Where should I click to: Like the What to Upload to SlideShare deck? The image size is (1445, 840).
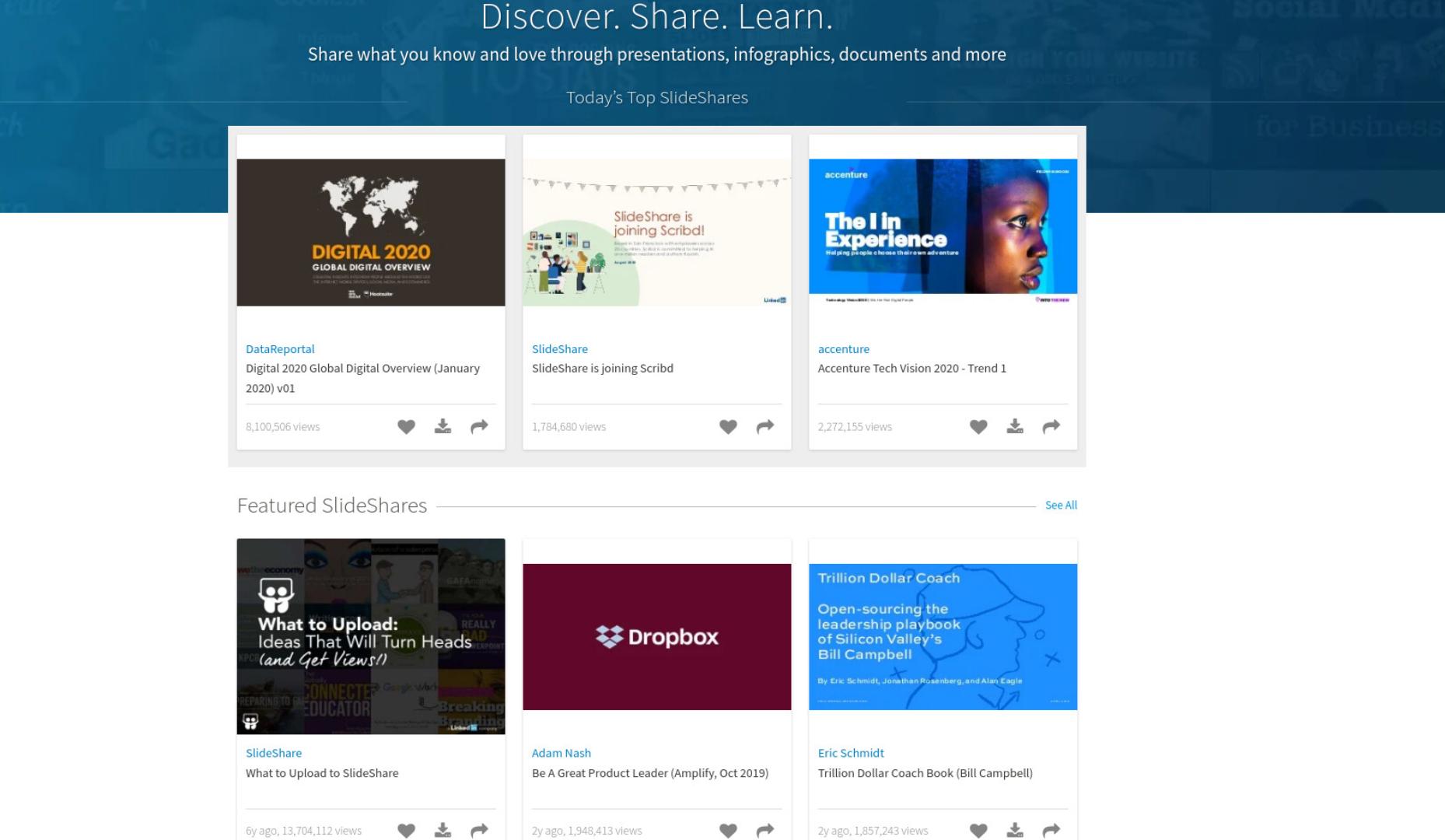pos(406,831)
